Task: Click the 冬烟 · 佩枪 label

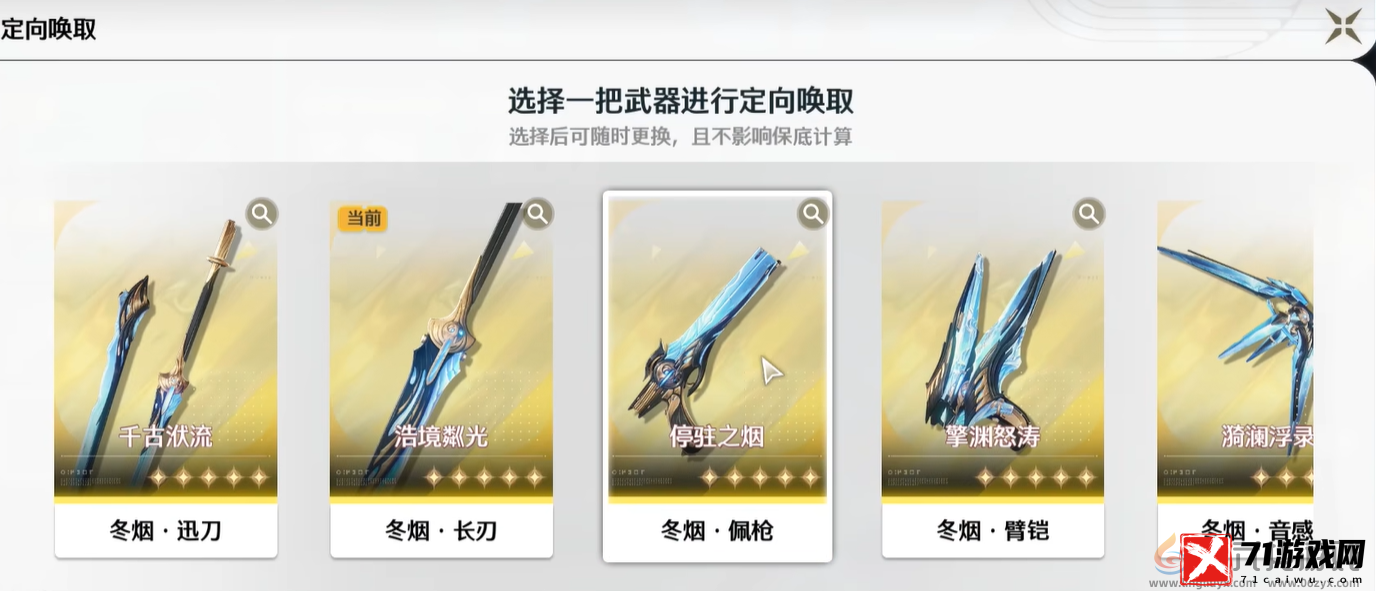Action: pyautogui.click(x=717, y=530)
